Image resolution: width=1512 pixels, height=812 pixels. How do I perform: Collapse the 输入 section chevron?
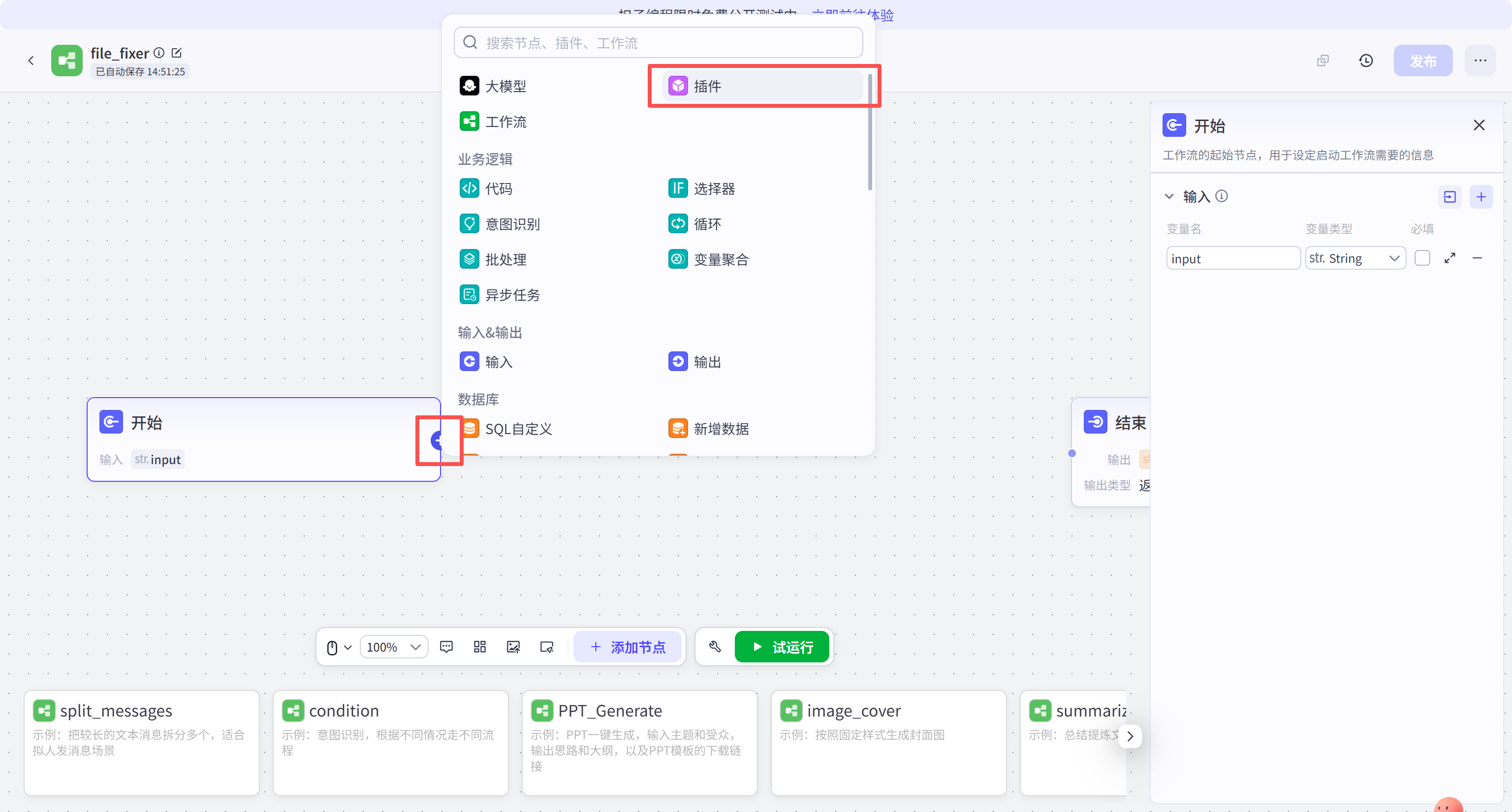(1168, 196)
